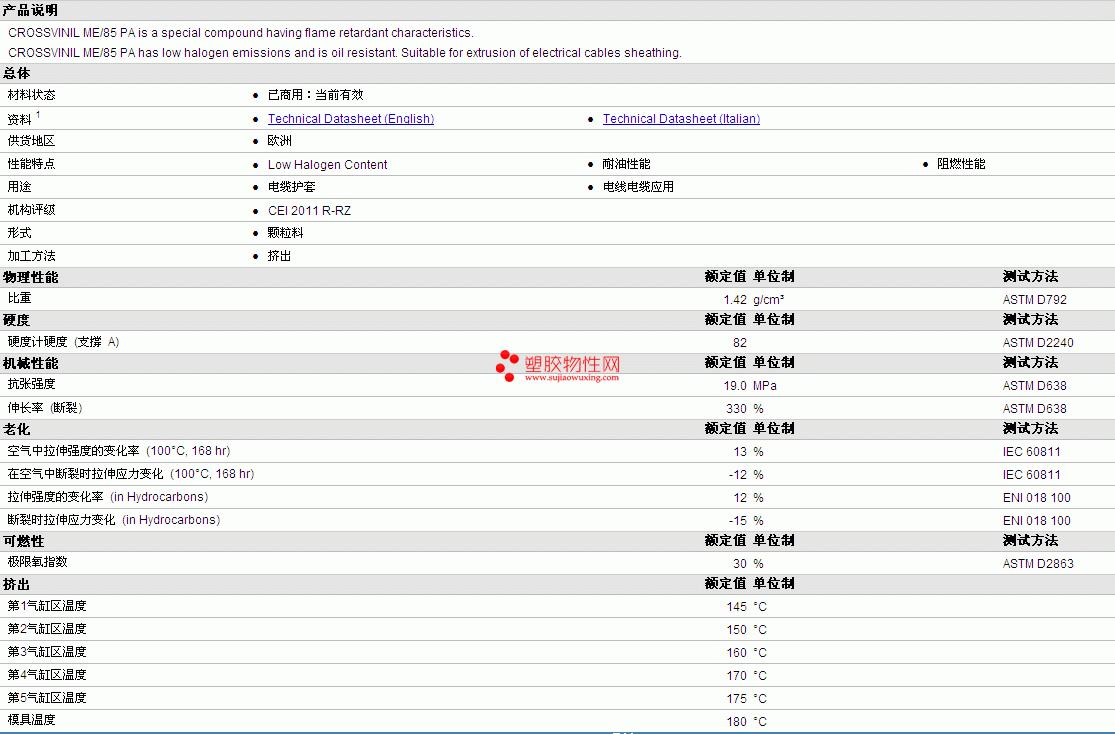Select ASTM D638 in the 伸长率 row
This screenshot has width=1115, height=734.
pos(1035,408)
